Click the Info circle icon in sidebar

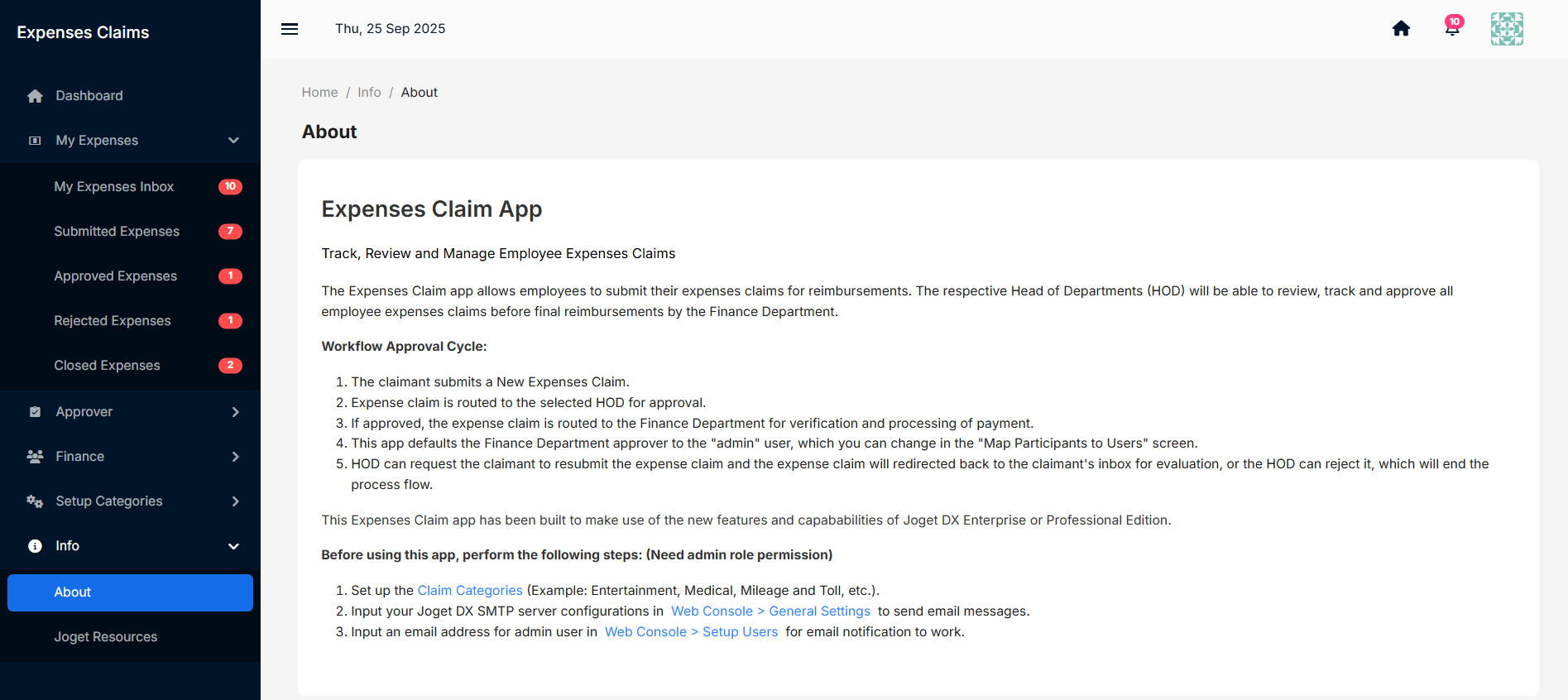click(35, 546)
